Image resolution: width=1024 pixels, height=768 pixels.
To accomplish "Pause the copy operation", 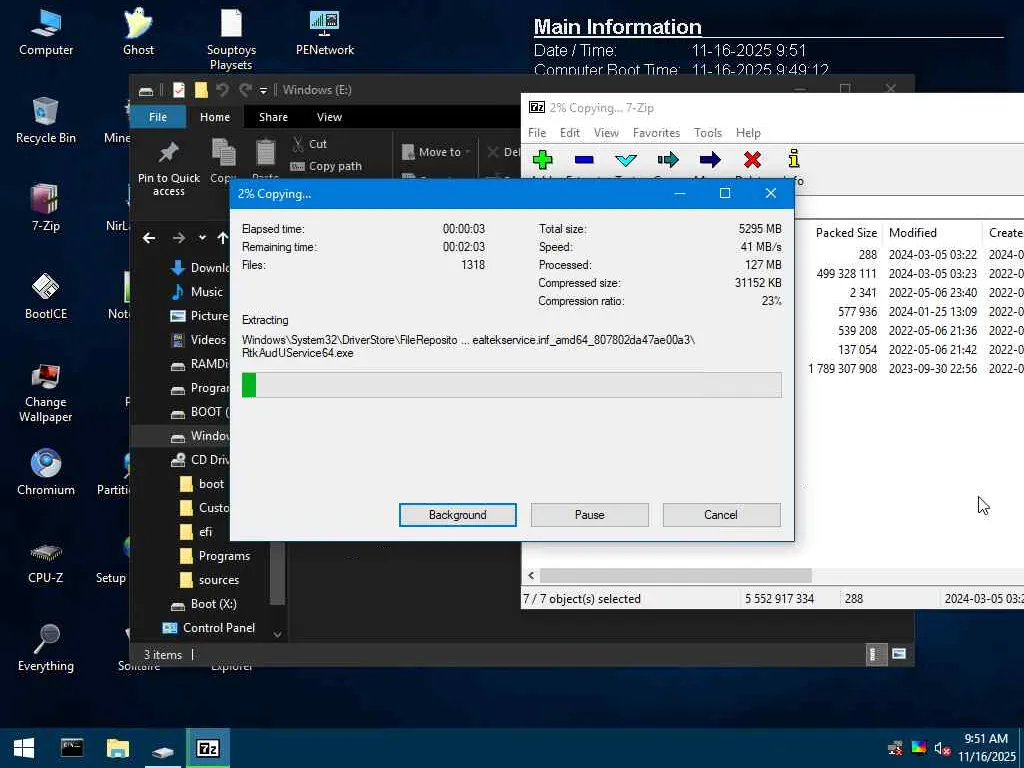I will tap(590, 515).
